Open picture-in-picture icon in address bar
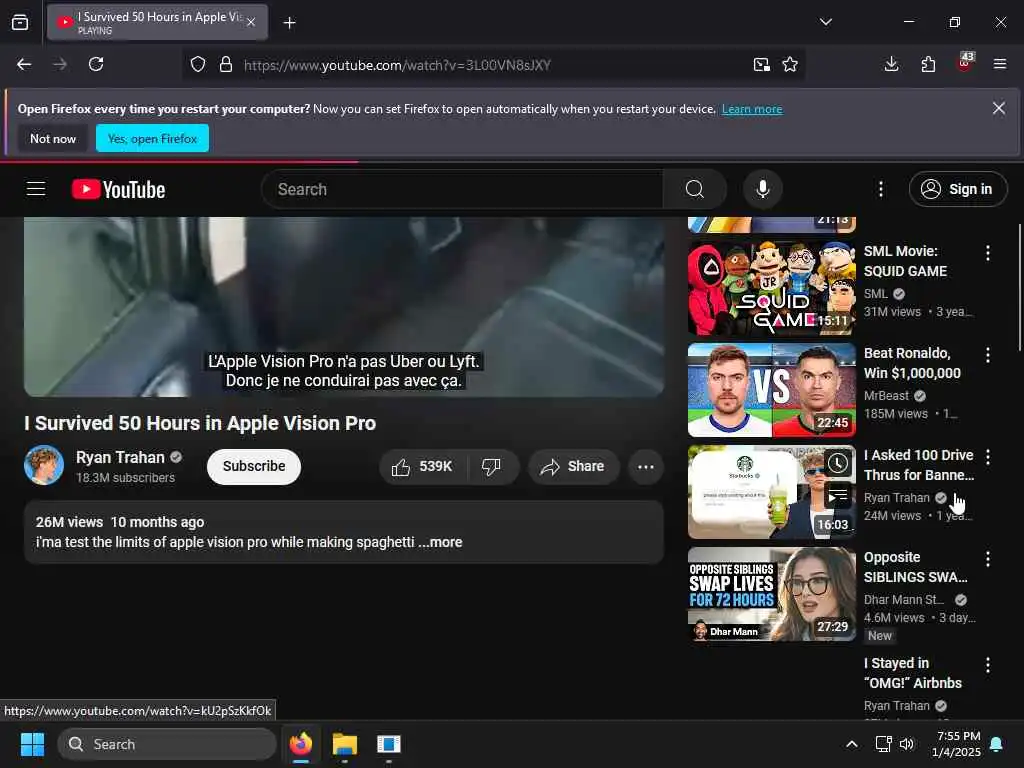The image size is (1024, 768). click(761, 64)
